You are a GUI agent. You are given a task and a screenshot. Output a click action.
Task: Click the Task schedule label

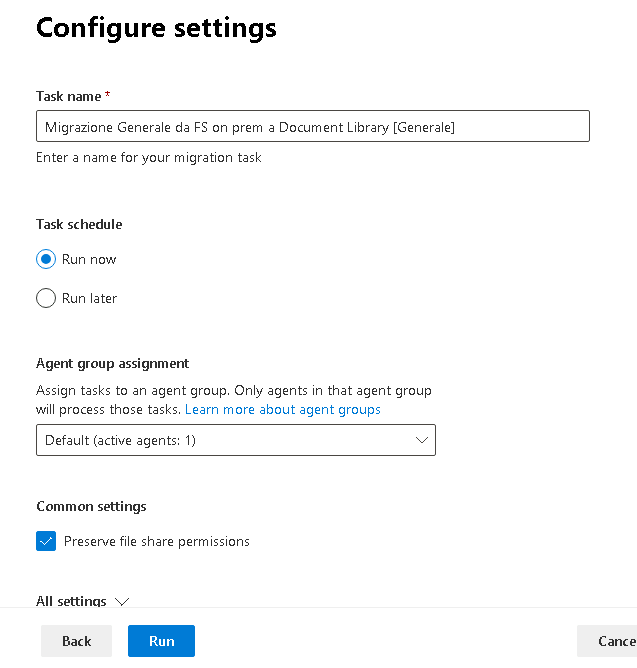coord(79,224)
